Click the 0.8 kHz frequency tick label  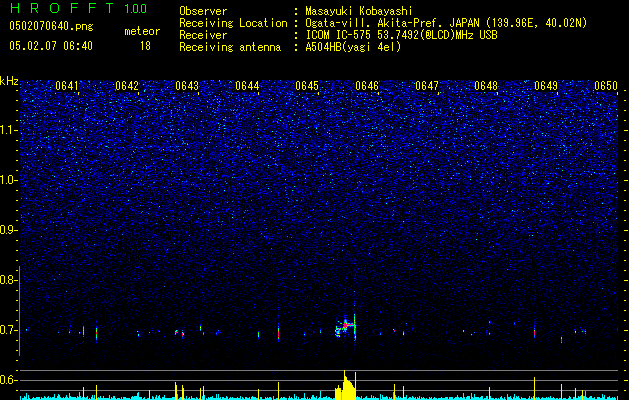[x=8, y=280]
